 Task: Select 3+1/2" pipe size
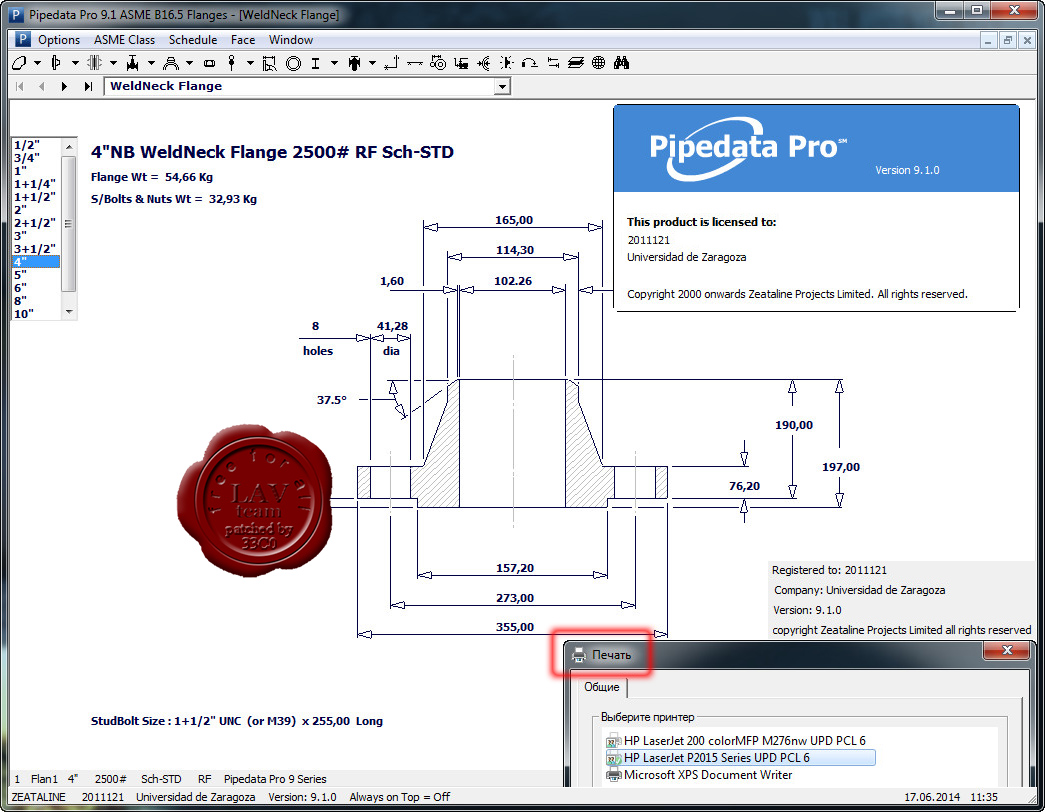point(36,249)
